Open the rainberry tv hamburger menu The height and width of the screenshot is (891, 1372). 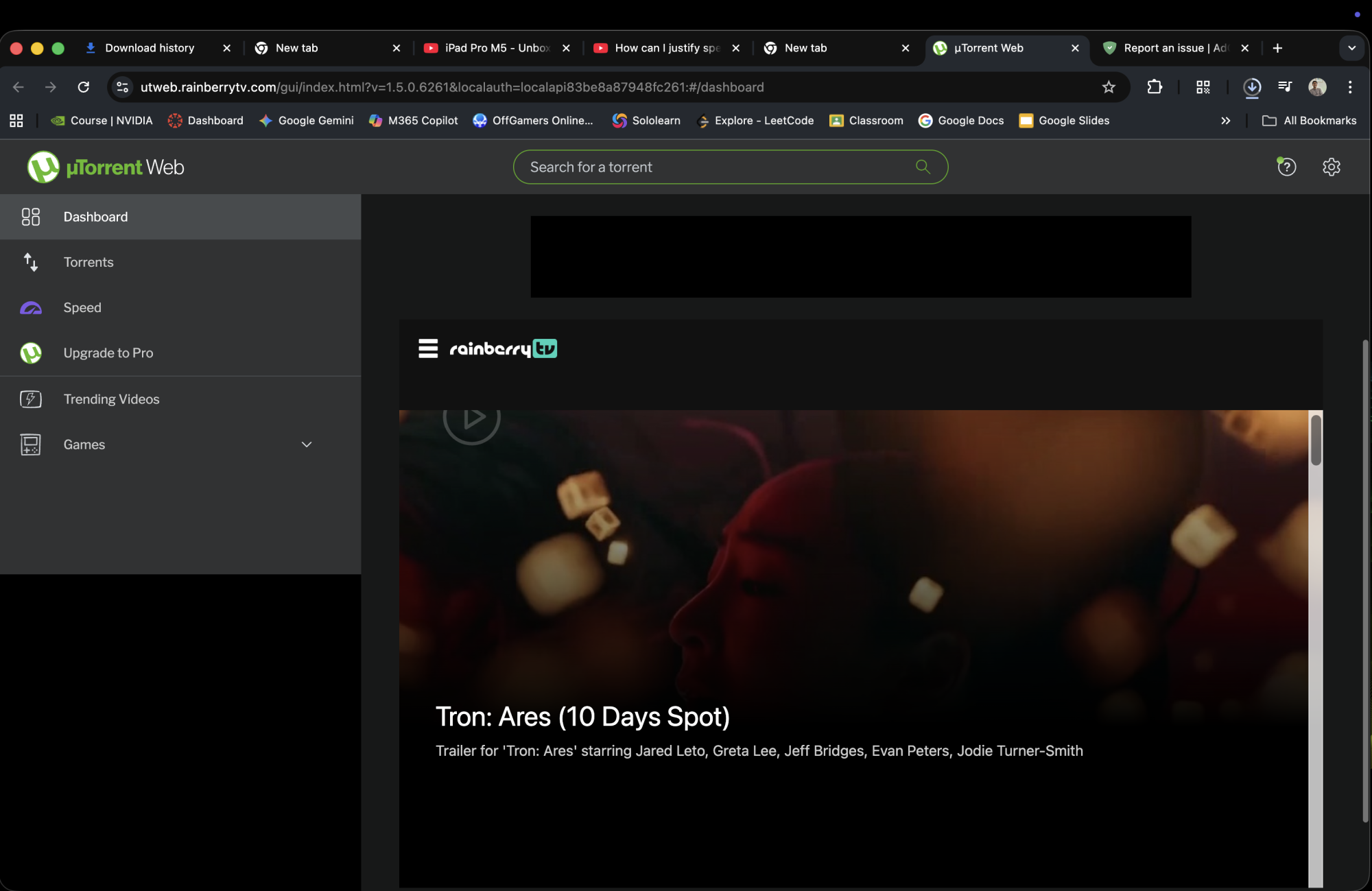point(428,348)
